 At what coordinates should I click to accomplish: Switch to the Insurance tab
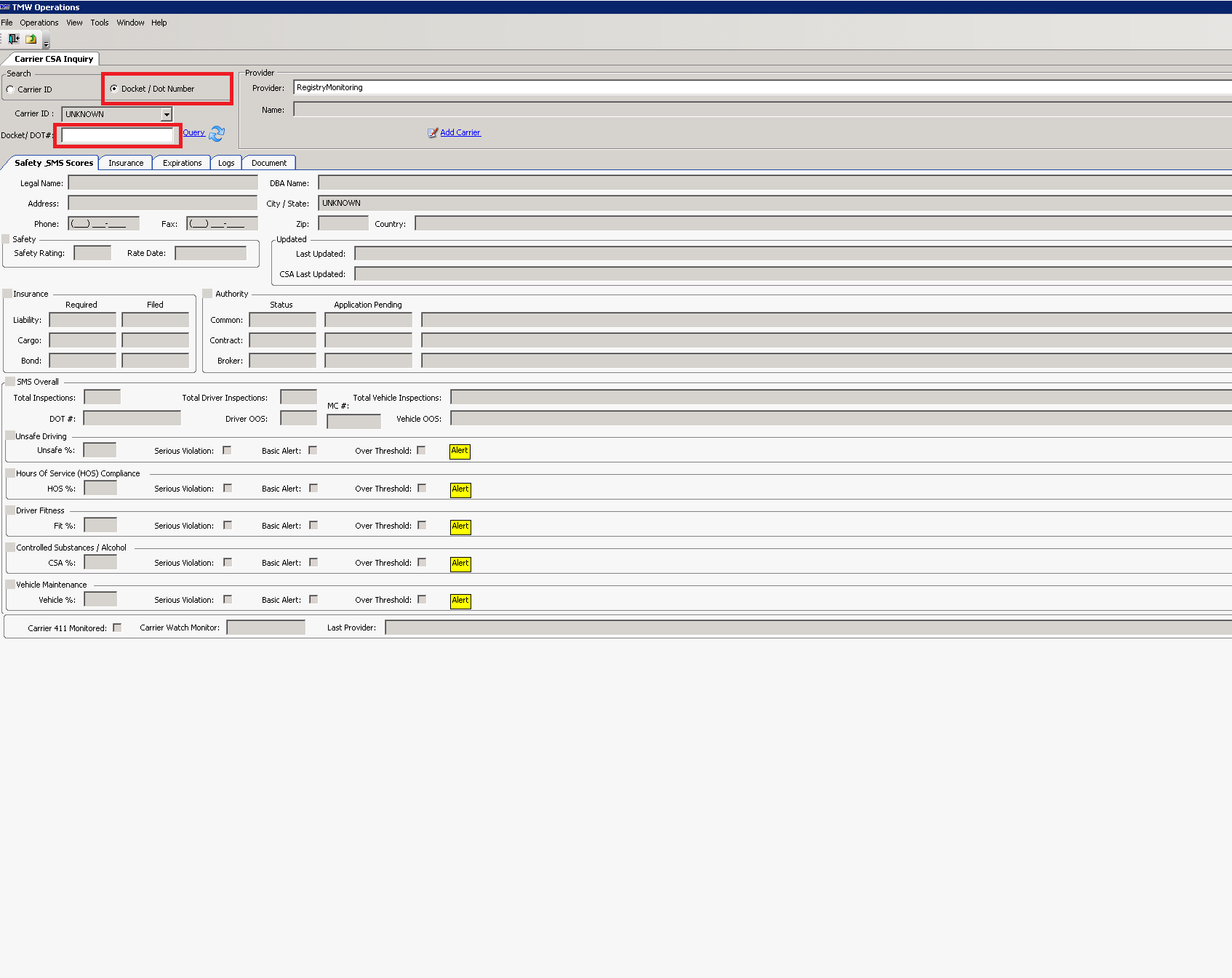point(125,162)
